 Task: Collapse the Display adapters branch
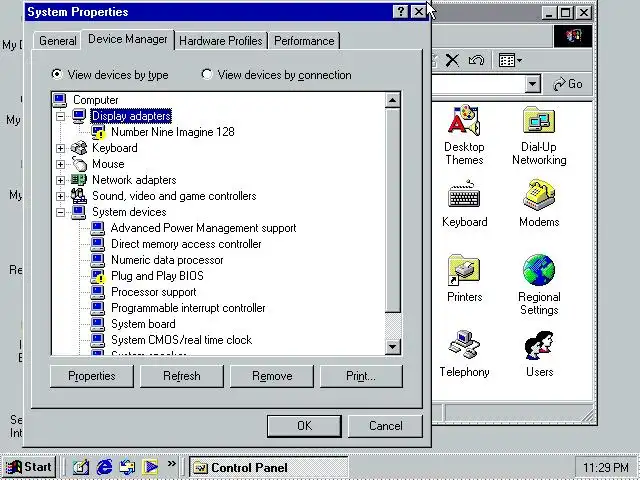60,116
